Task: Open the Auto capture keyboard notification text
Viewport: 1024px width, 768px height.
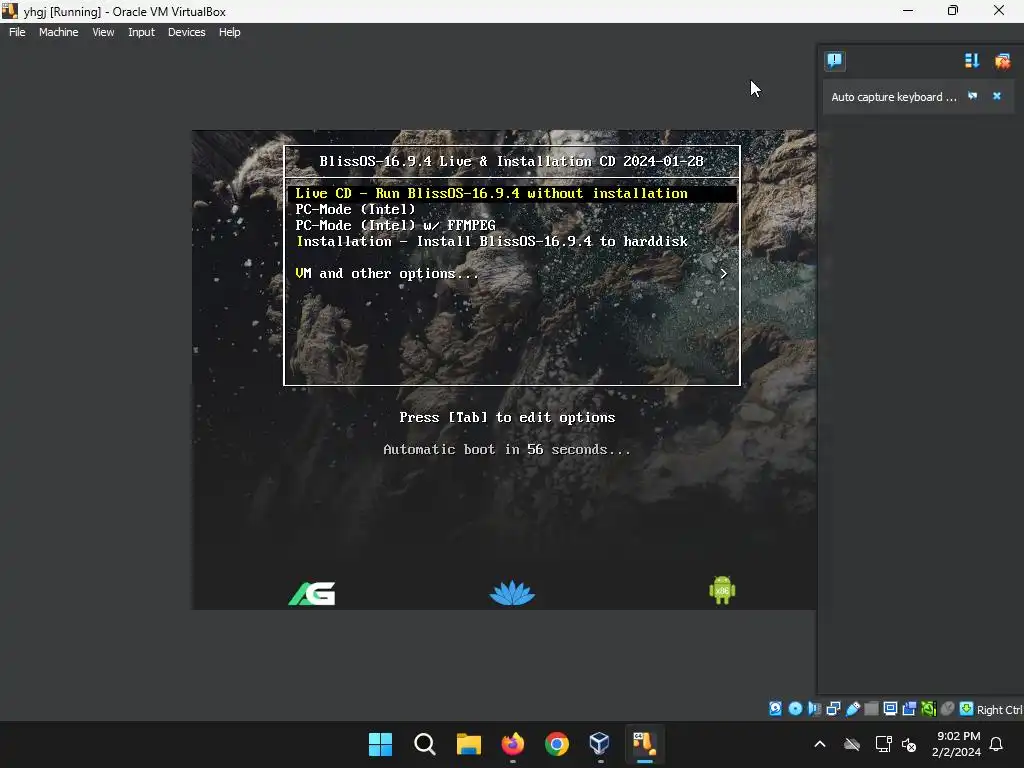Action: [893, 97]
